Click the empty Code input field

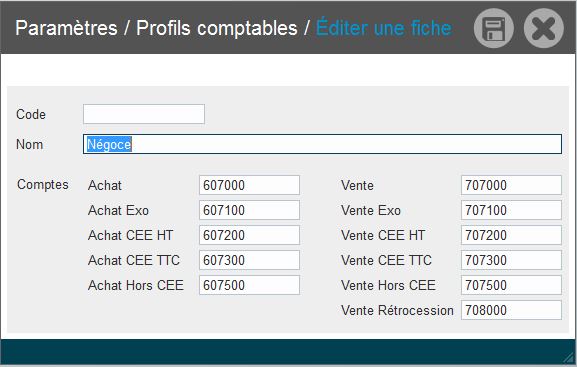(144, 114)
